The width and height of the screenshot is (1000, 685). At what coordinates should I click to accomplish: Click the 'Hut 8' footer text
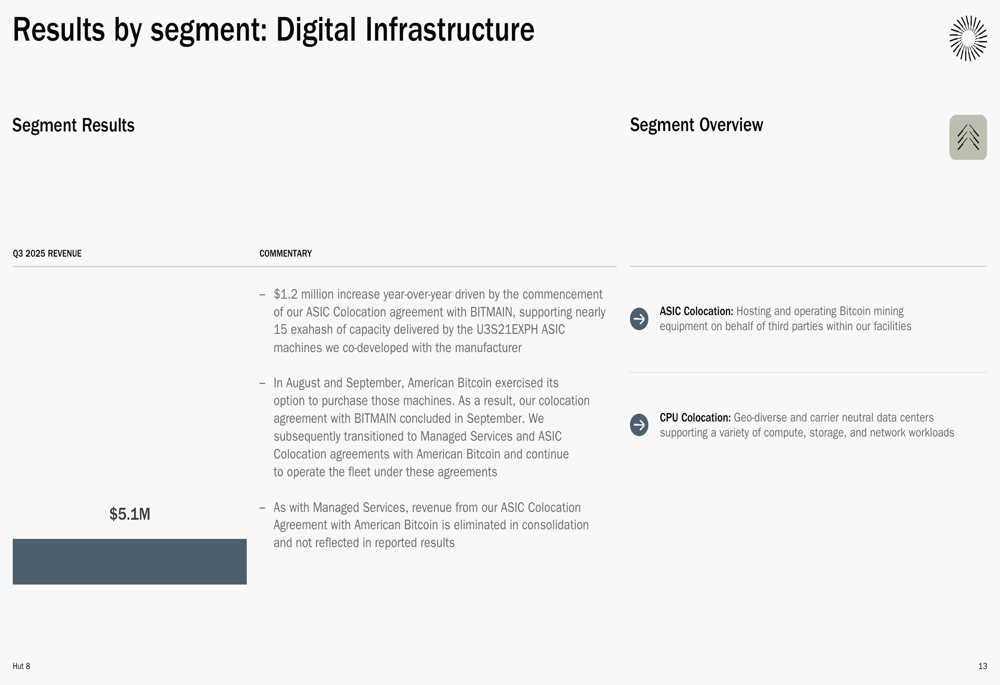pyautogui.click(x=21, y=666)
